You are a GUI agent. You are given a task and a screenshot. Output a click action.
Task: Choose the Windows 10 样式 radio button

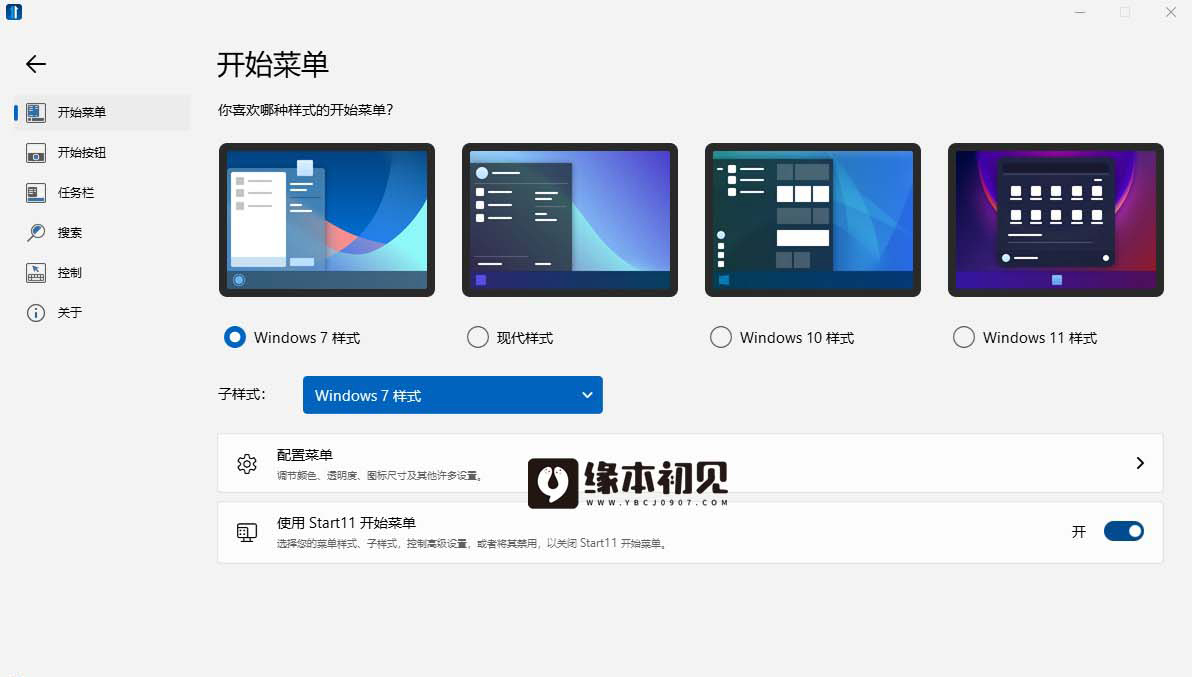(x=721, y=337)
